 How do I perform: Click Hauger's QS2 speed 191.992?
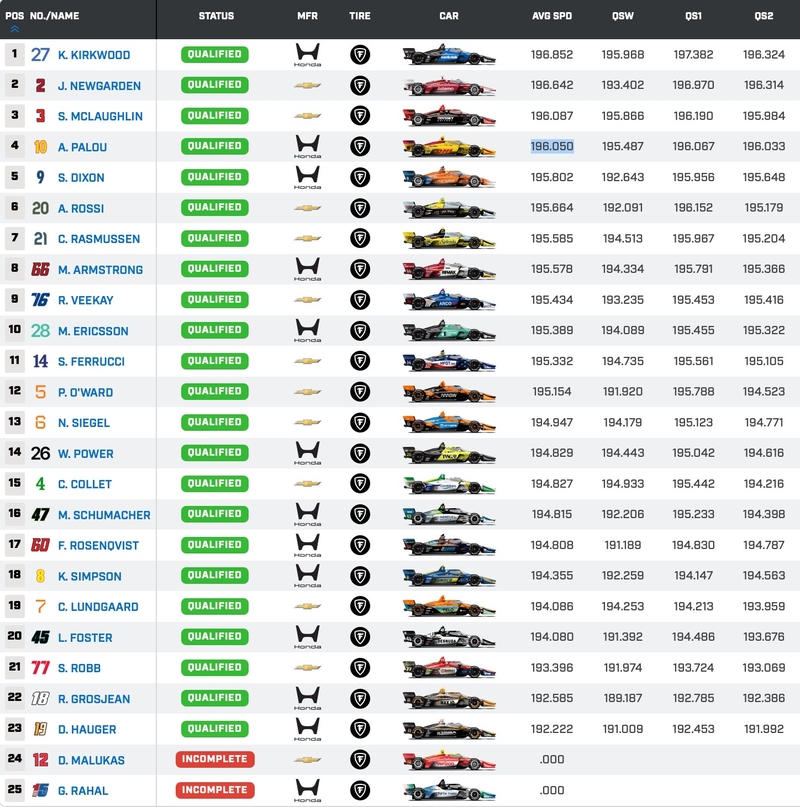click(763, 729)
